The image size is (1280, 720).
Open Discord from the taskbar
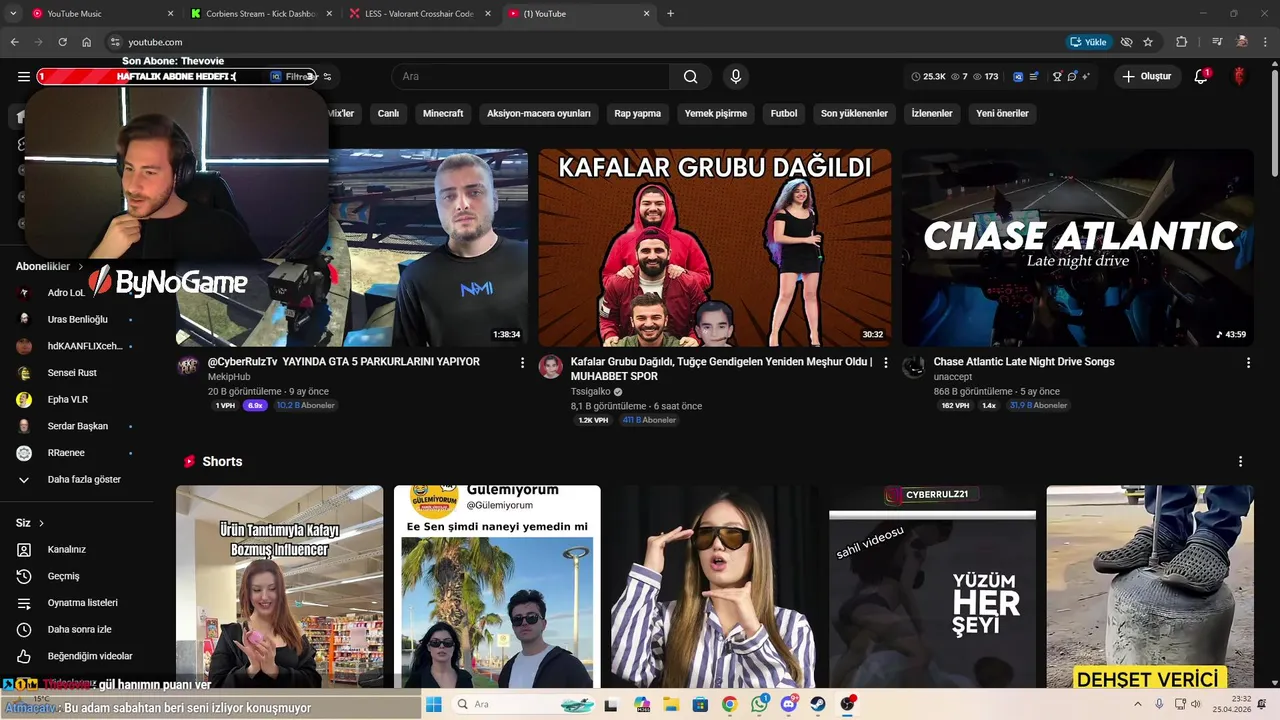point(789,704)
